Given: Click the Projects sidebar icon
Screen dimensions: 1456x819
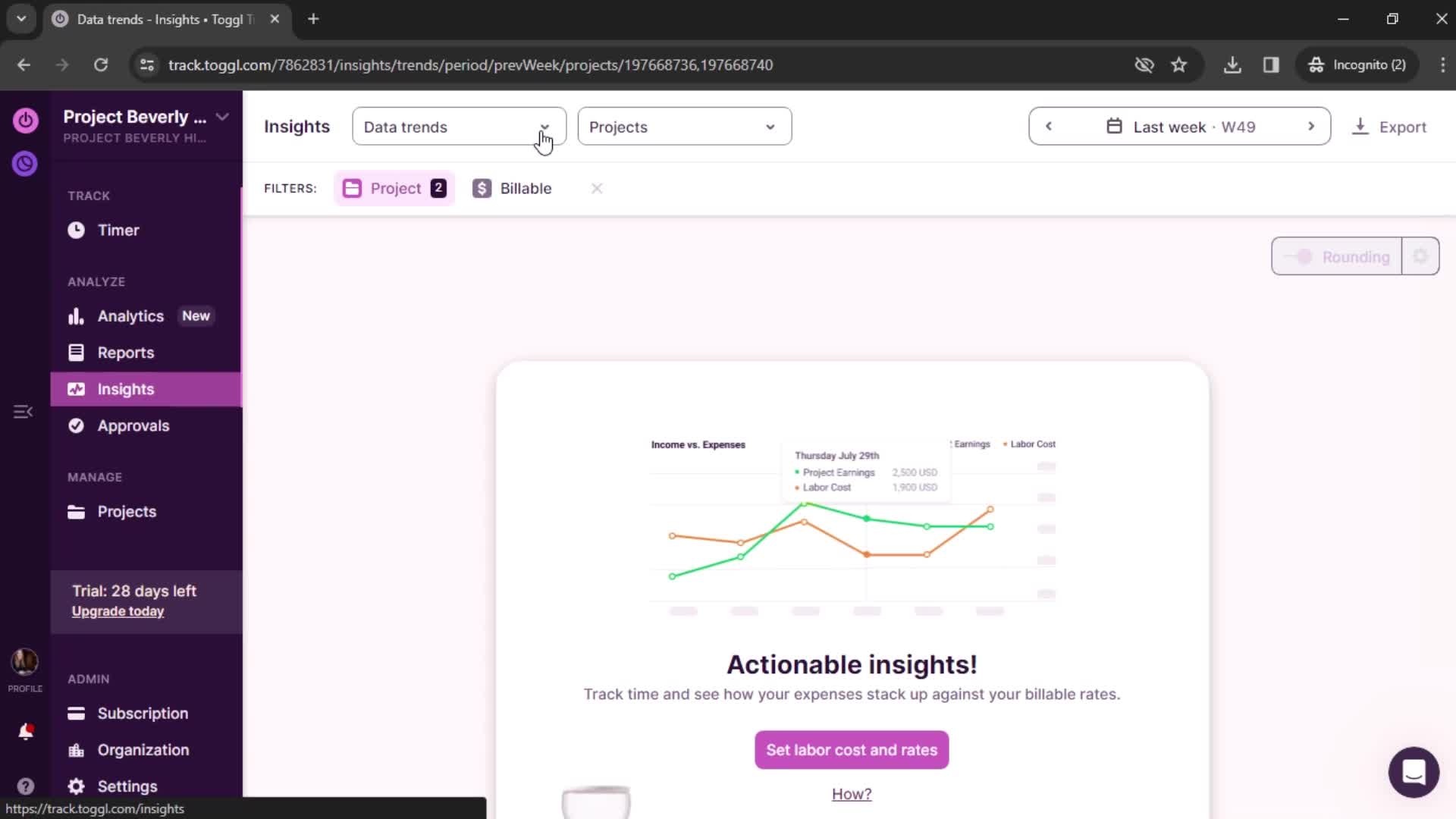Looking at the screenshot, I should coord(76,511).
